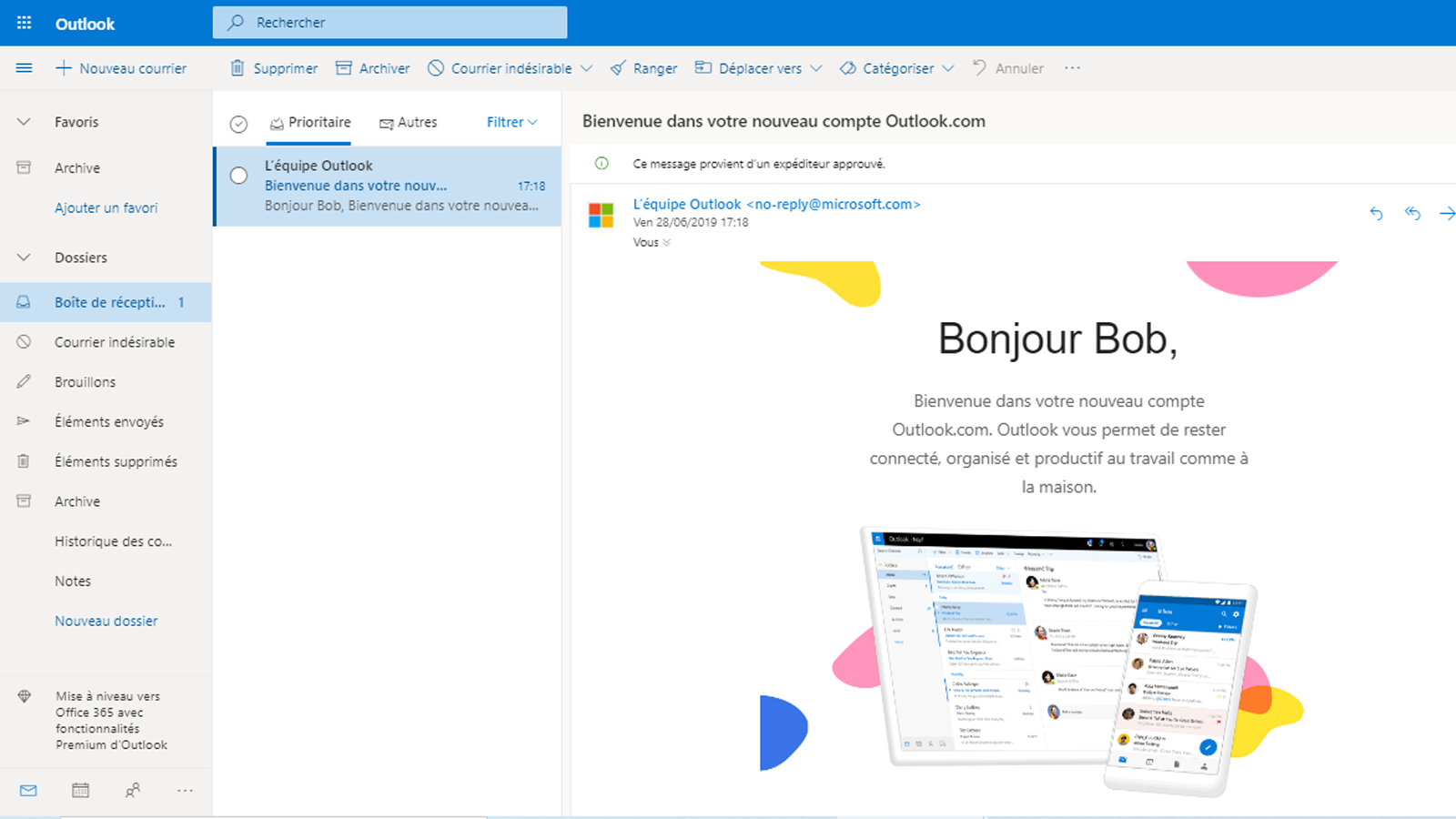This screenshot has width=1456, height=819.
Task: Click the hamburger menu to collapse sidebar
Action: coord(25,68)
